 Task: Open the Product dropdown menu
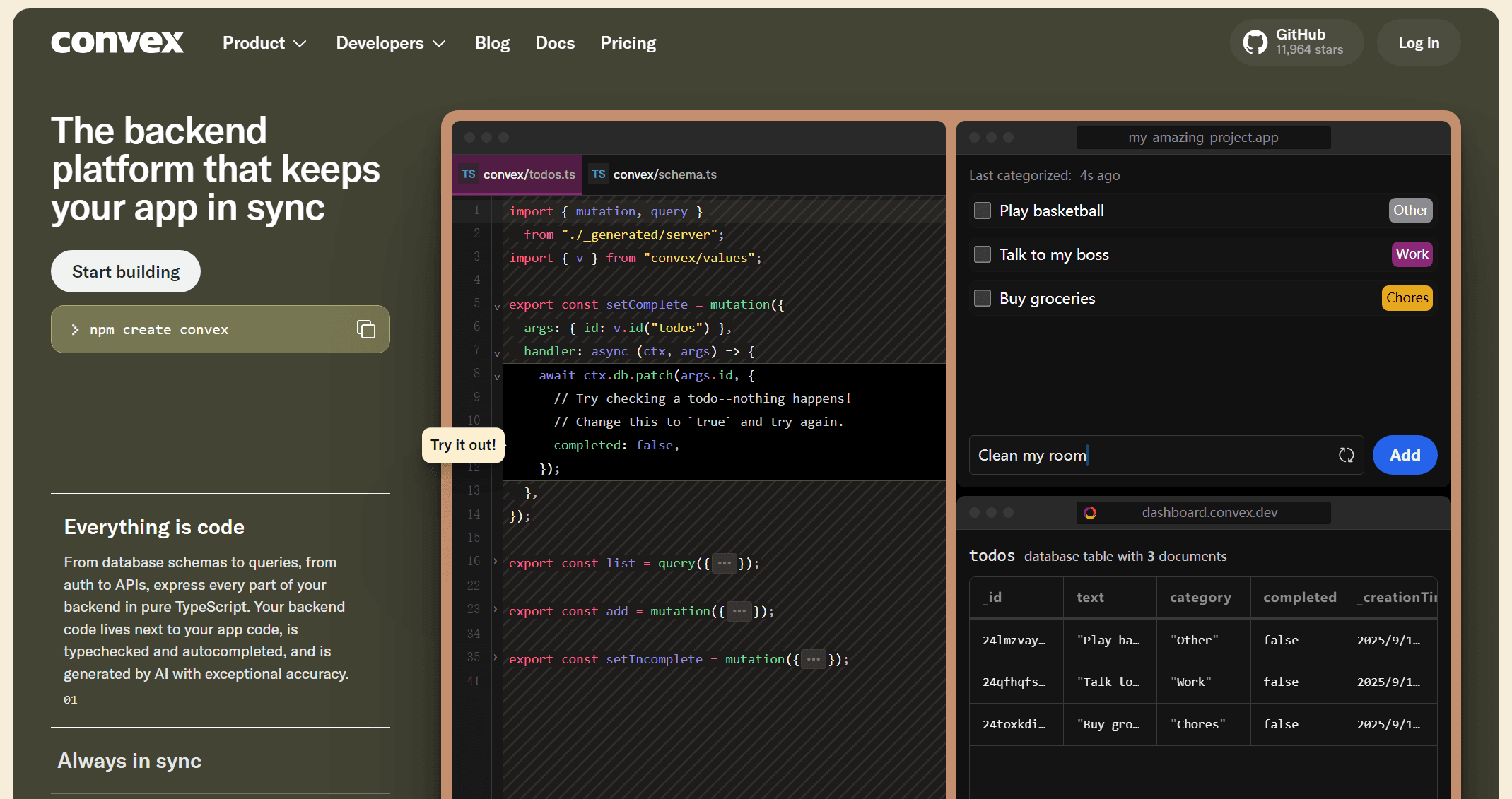pos(264,43)
